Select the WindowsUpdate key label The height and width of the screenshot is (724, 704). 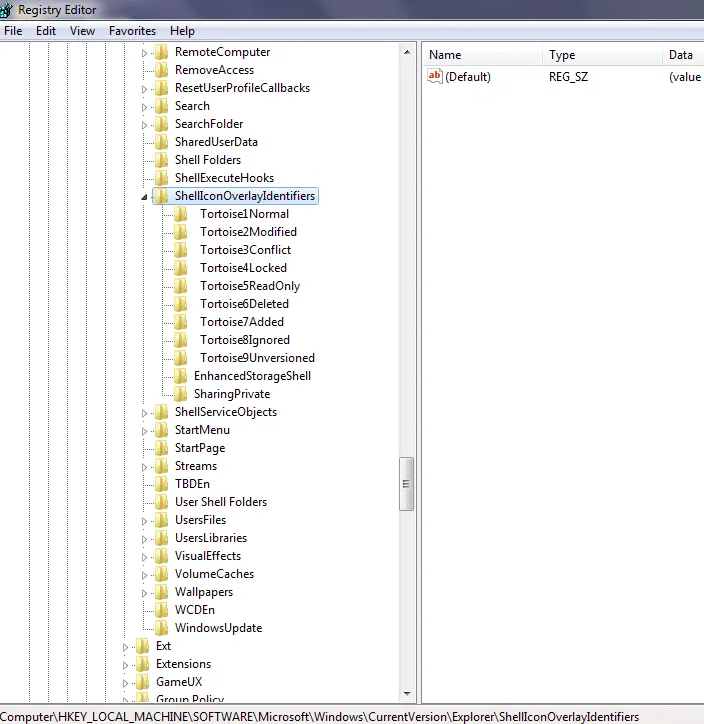coord(218,628)
